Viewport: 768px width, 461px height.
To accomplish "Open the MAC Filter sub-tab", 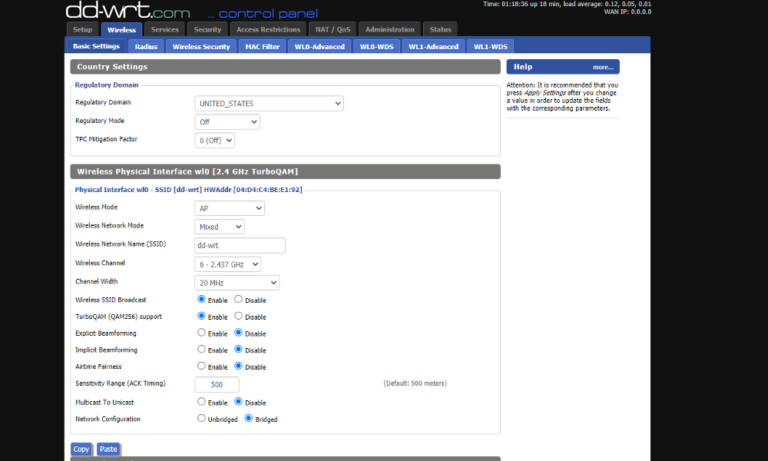I will point(263,46).
